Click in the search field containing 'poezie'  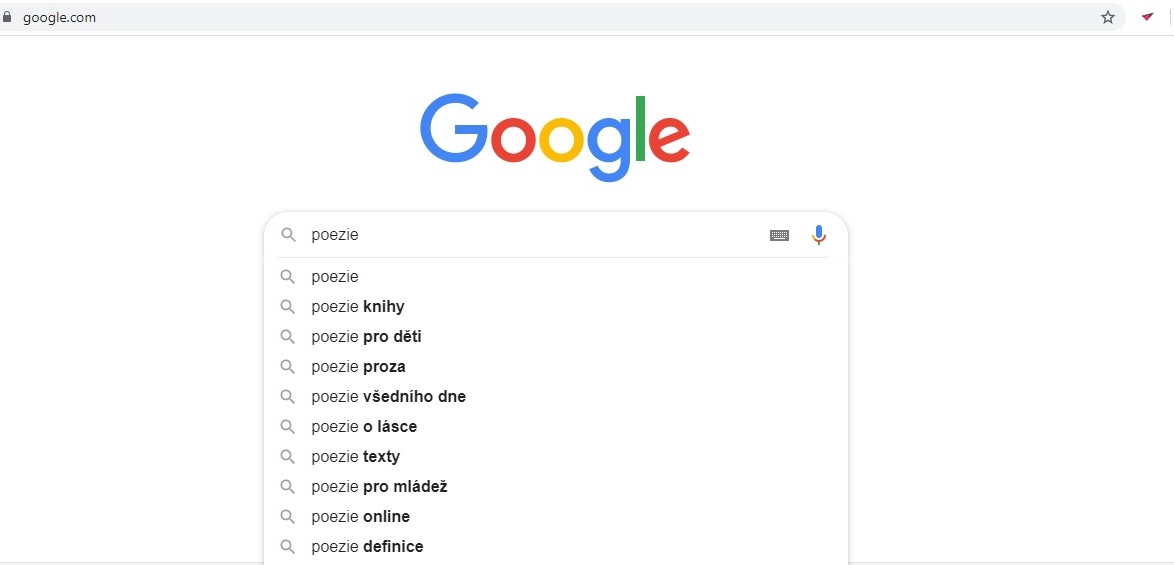point(535,235)
